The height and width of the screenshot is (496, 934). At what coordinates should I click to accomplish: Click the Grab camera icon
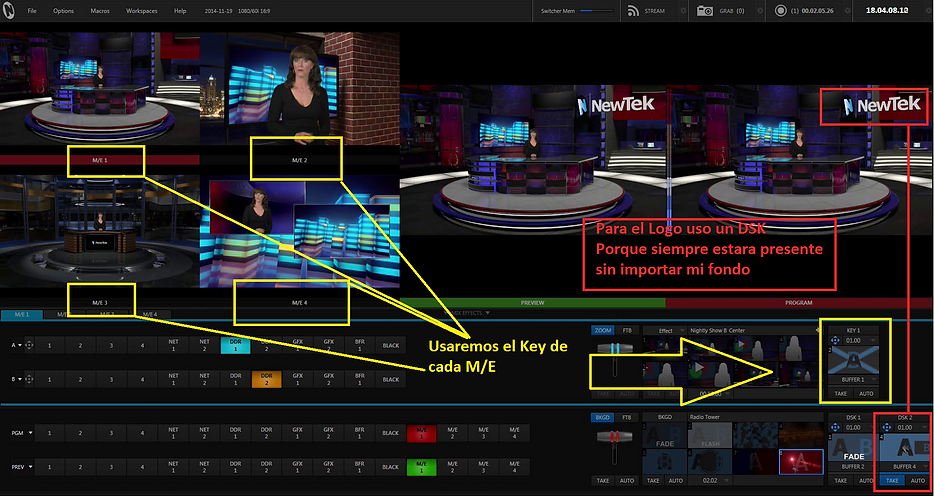(x=705, y=11)
